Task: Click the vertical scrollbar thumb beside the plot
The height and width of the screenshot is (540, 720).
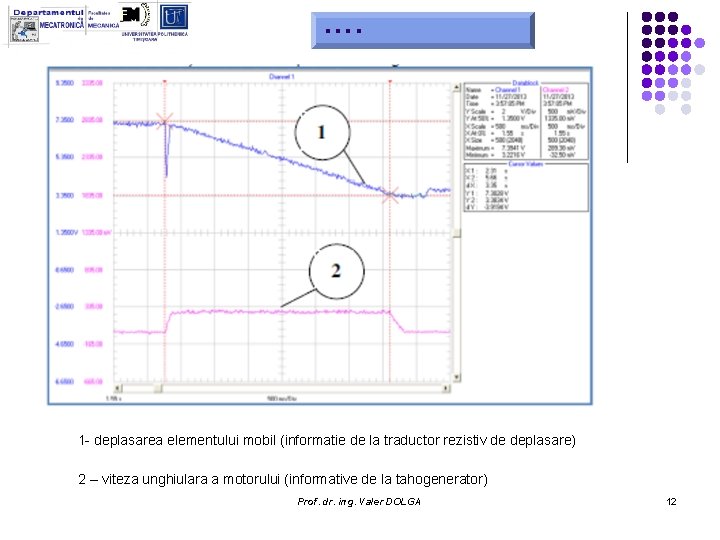Action: click(x=457, y=233)
